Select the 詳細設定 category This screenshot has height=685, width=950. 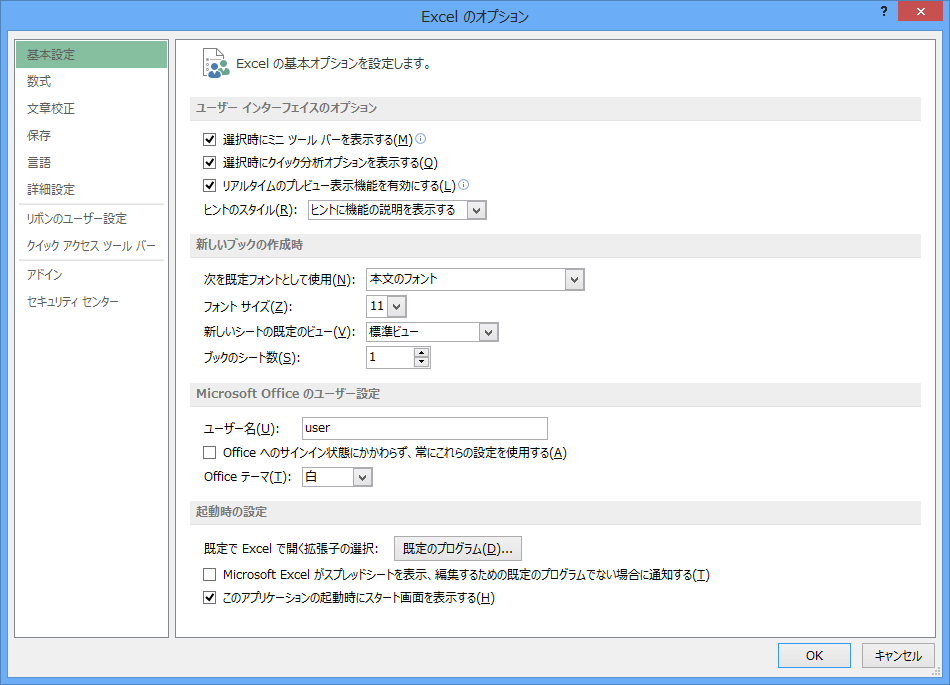coord(91,190)
